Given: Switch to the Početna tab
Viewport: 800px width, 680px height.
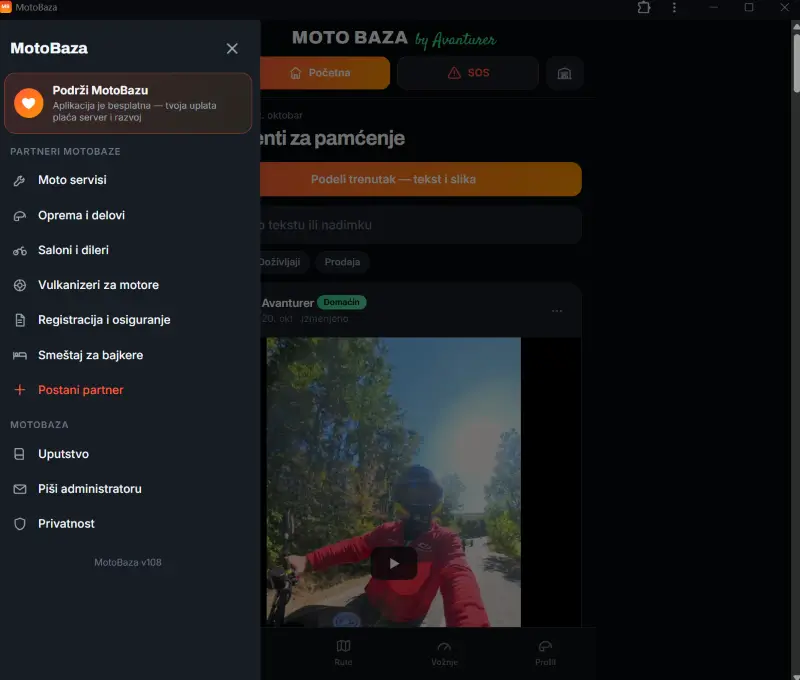Looking at the screenshot, I should tap(325, 73).
